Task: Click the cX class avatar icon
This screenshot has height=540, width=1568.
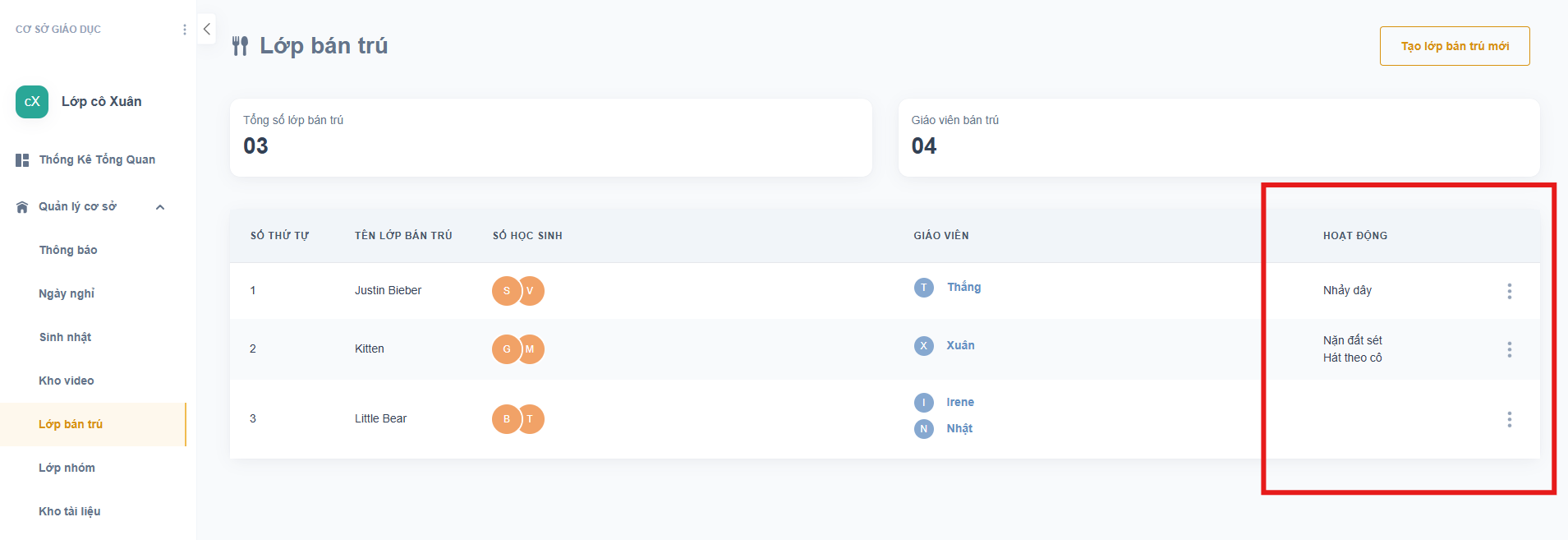Action: [32, 102]
